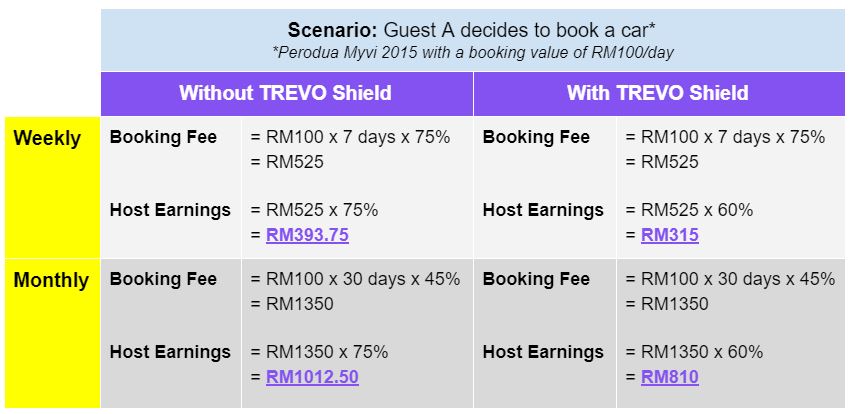Viewport: 849px width, 414px height.
Task: Open the RM315 host earnings link
Action: tap(670, 235)
